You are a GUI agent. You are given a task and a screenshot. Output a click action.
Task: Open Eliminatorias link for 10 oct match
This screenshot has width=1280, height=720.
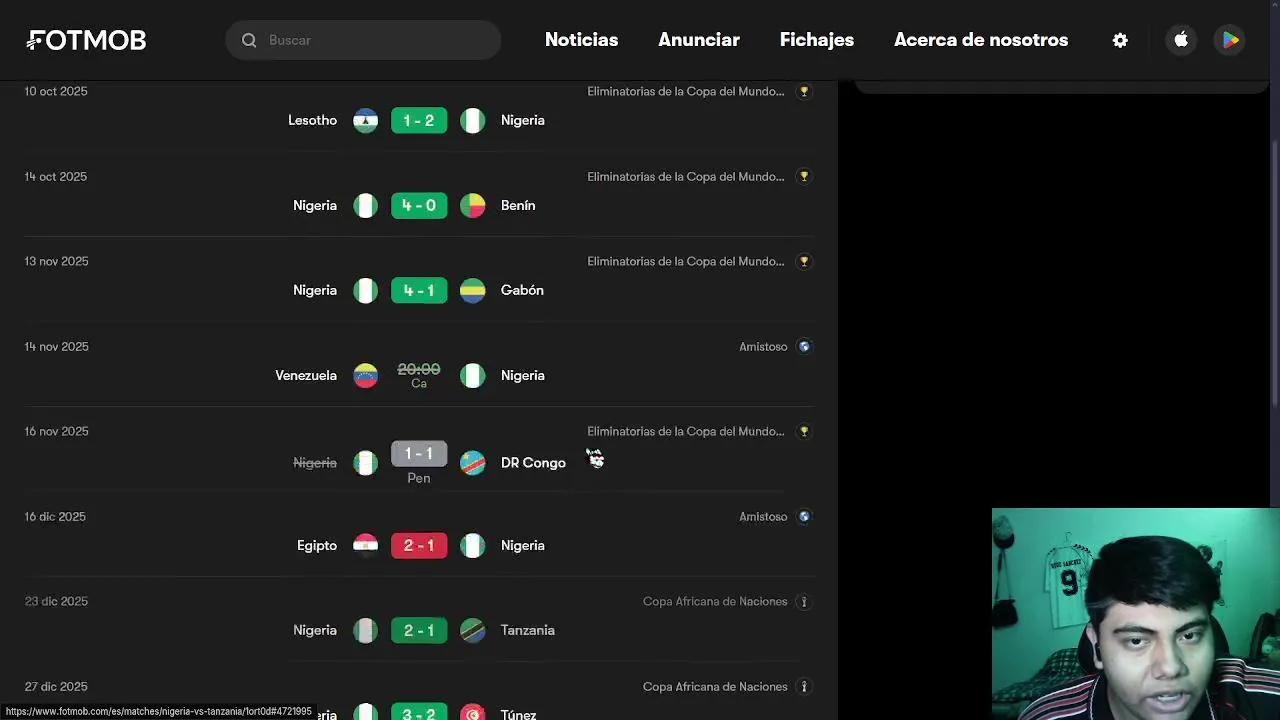click(686, 91)
